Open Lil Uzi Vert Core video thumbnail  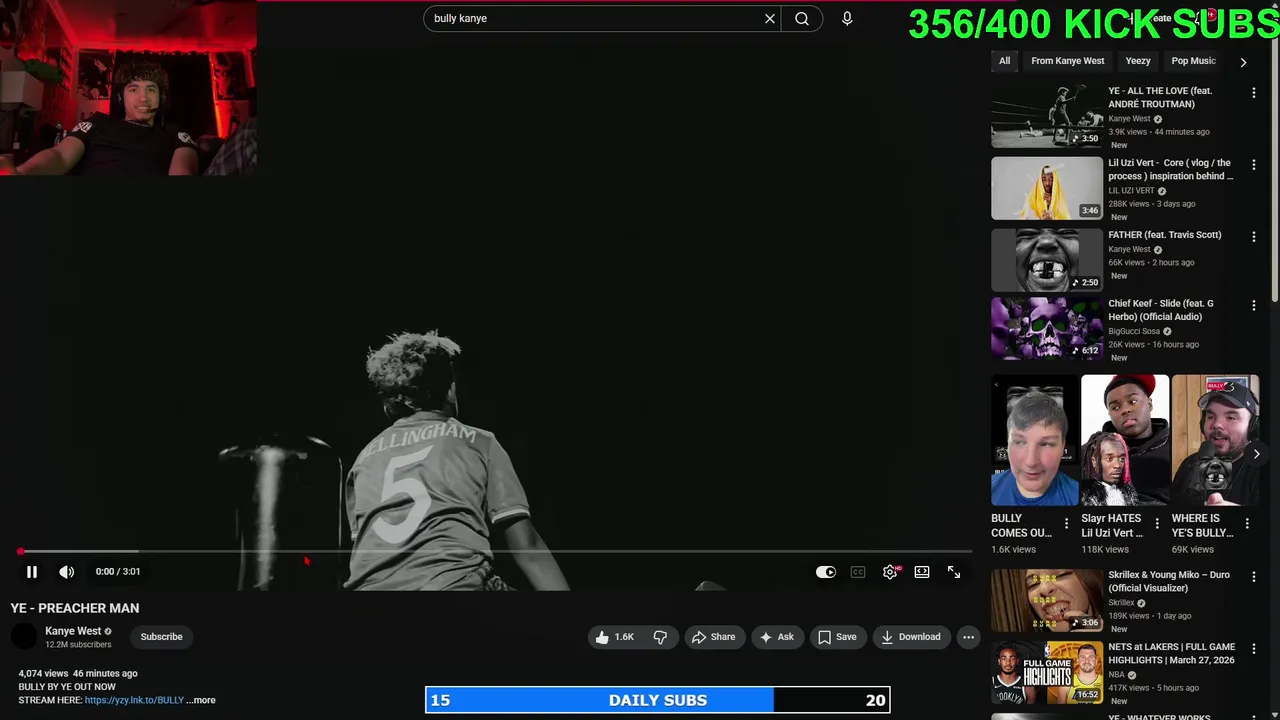(1047, 188)
